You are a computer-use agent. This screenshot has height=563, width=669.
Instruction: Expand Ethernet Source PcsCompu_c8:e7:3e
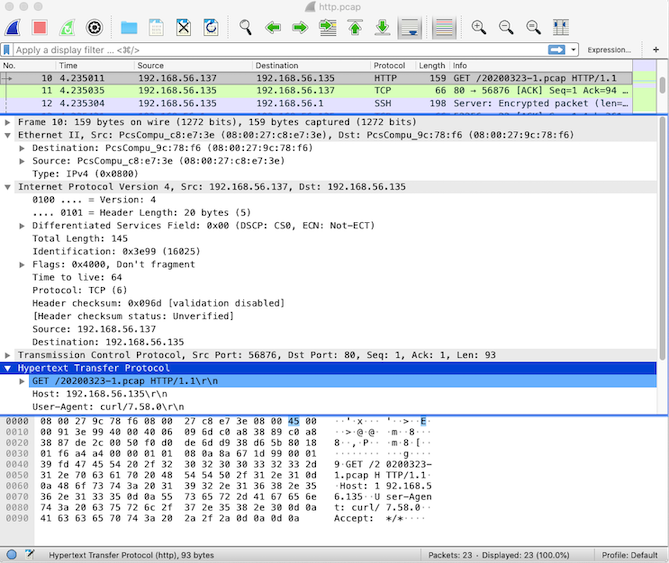tap(22, 161)
